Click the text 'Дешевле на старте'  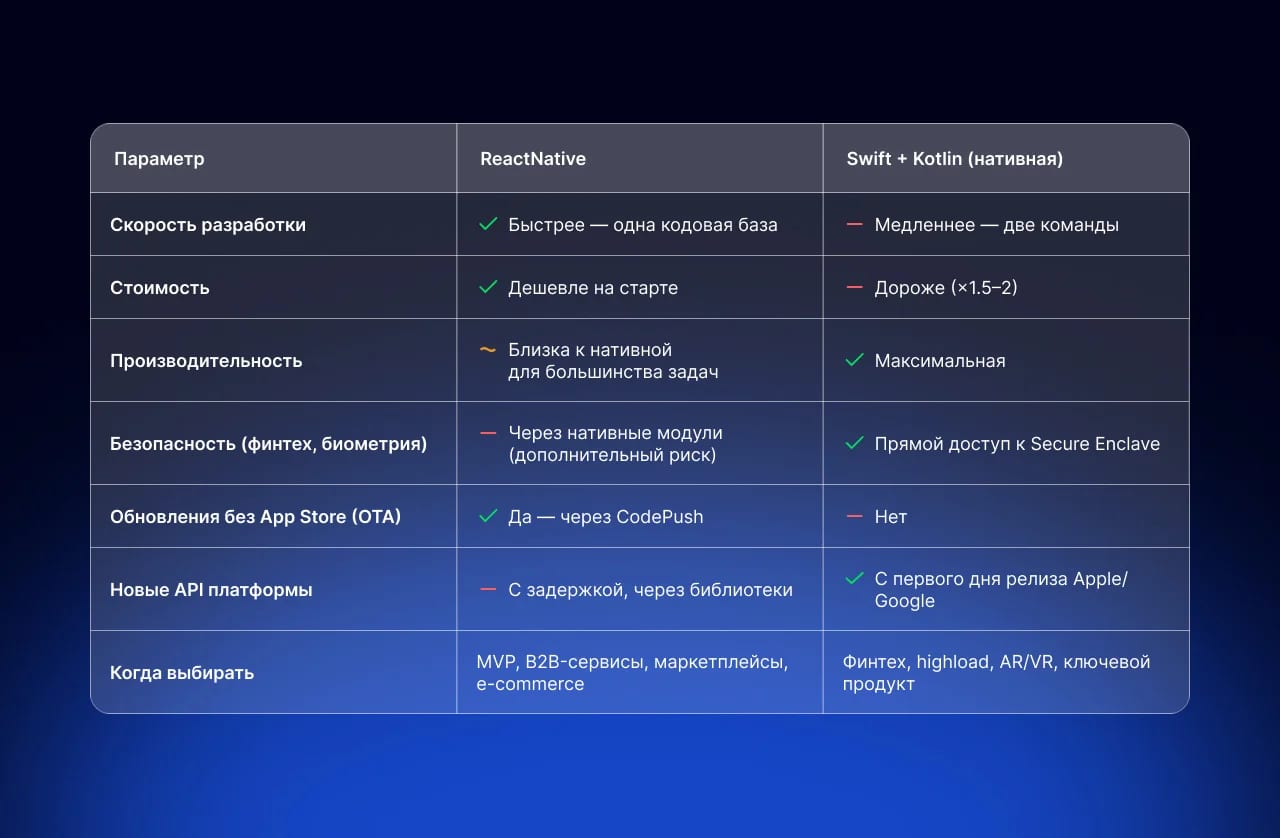[x=593, y=287]
